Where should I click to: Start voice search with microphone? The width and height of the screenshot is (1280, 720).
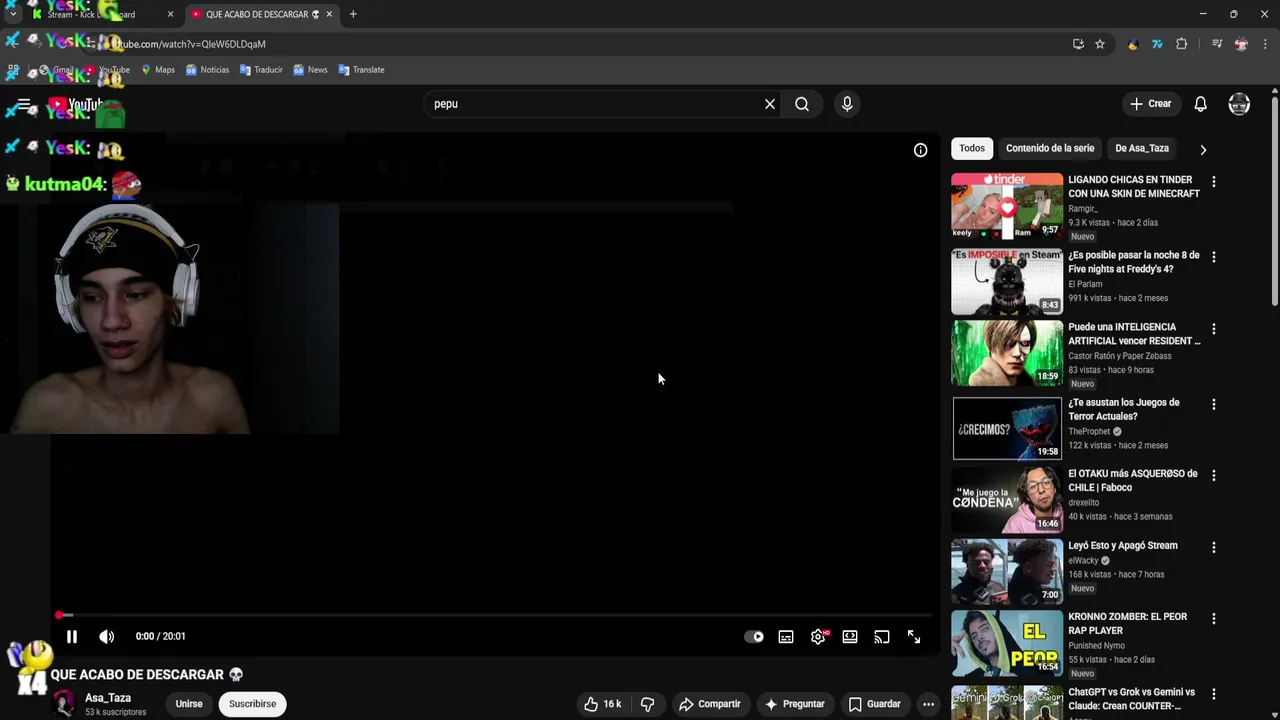click(847, 104)
